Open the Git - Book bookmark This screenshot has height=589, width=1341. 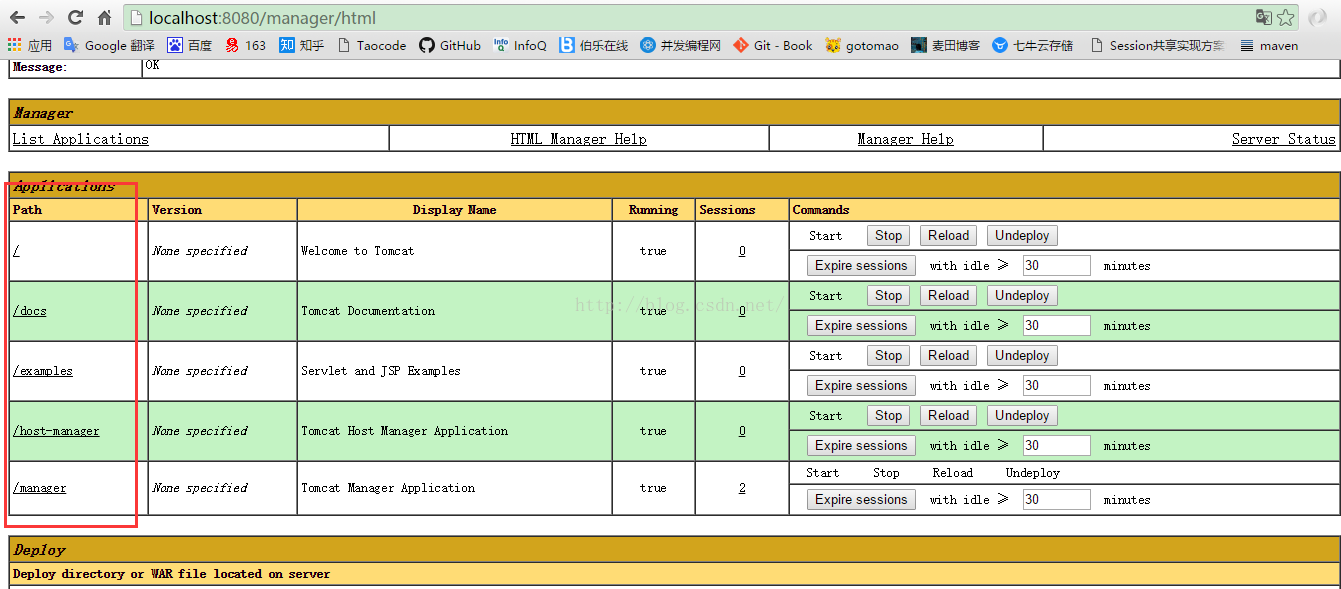tap(773, 45)
